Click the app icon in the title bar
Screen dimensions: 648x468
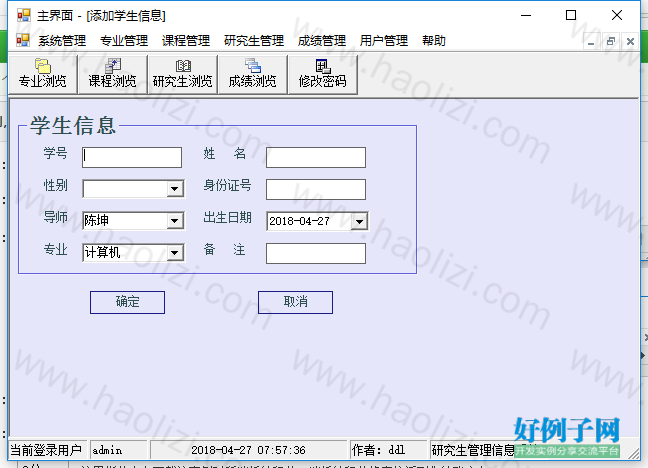click(x=24, y=15)
